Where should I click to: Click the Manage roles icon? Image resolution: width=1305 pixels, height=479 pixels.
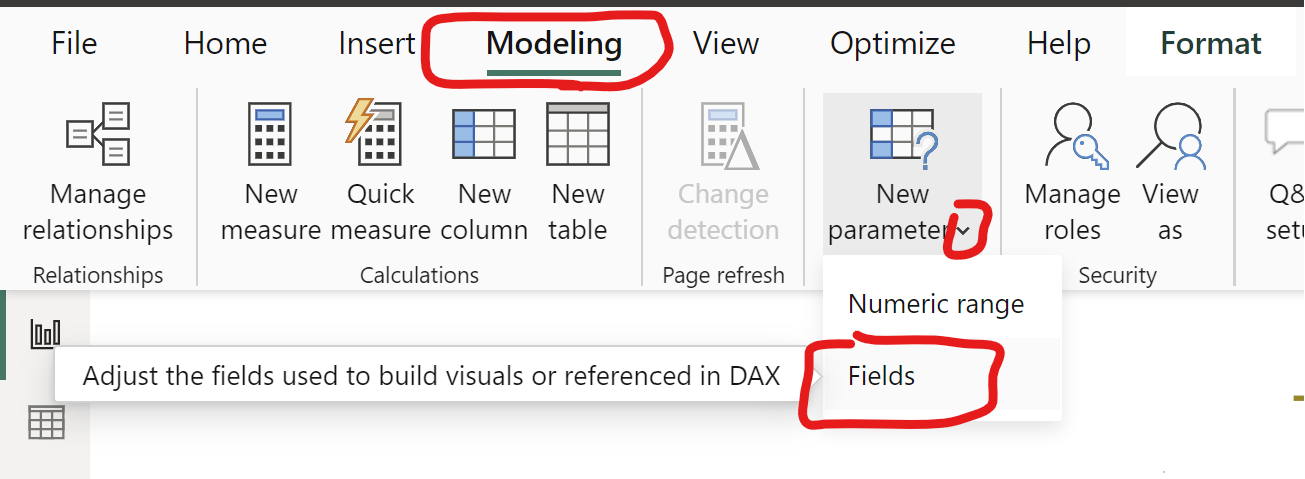(x=1072, y=135)
